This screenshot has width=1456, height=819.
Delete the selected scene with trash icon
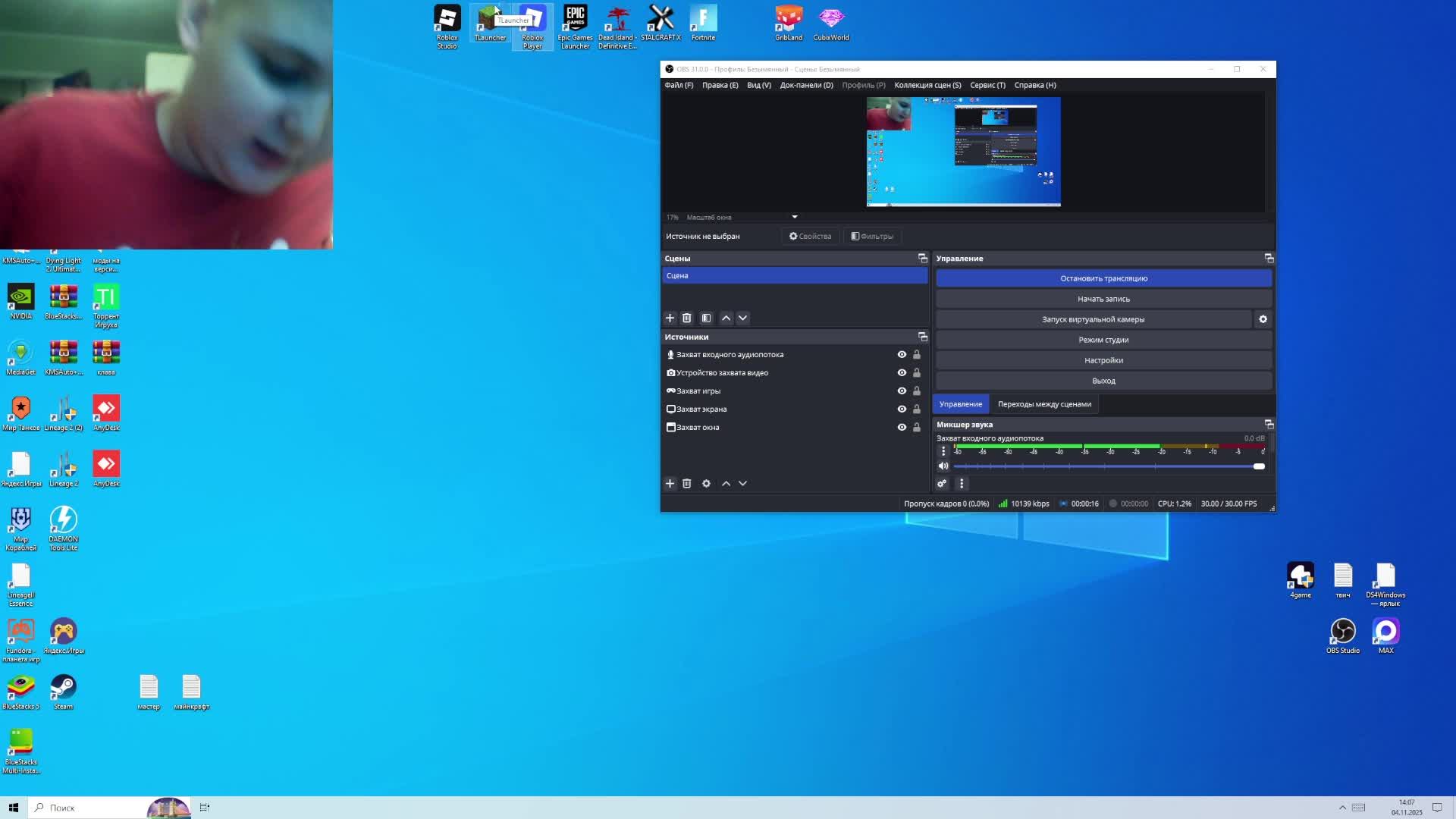(x=687, y=318)
